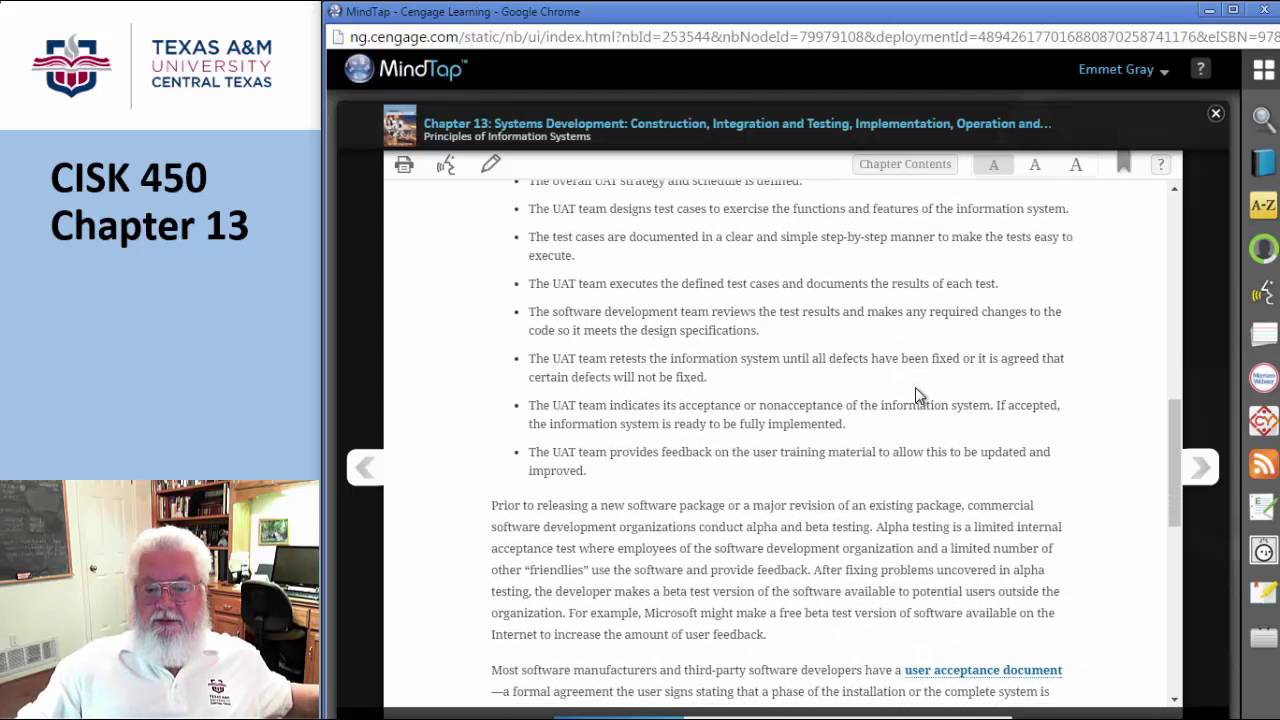Open the user acceptance document glossary link
The height and width of the screenshot is (720, 1280).
point(983,670)
